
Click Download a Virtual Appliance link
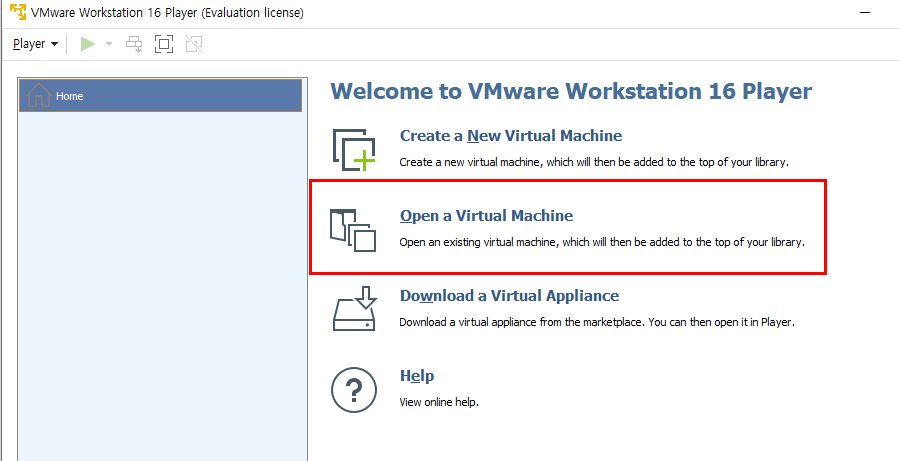510,296
